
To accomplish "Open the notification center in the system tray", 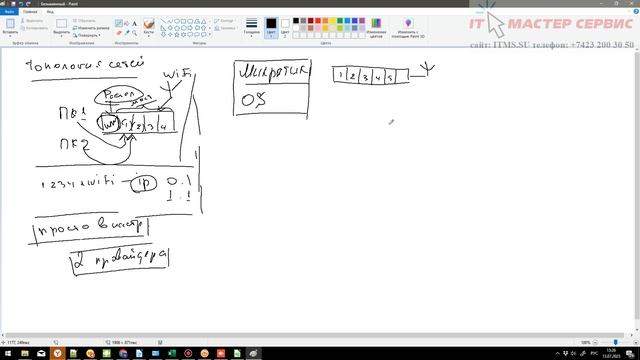I will 630,353.
